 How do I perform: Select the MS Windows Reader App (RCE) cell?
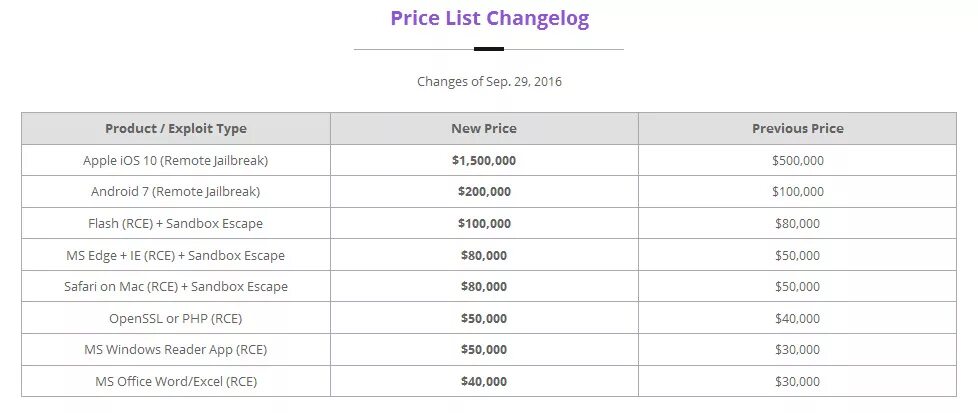click(176, 350)
